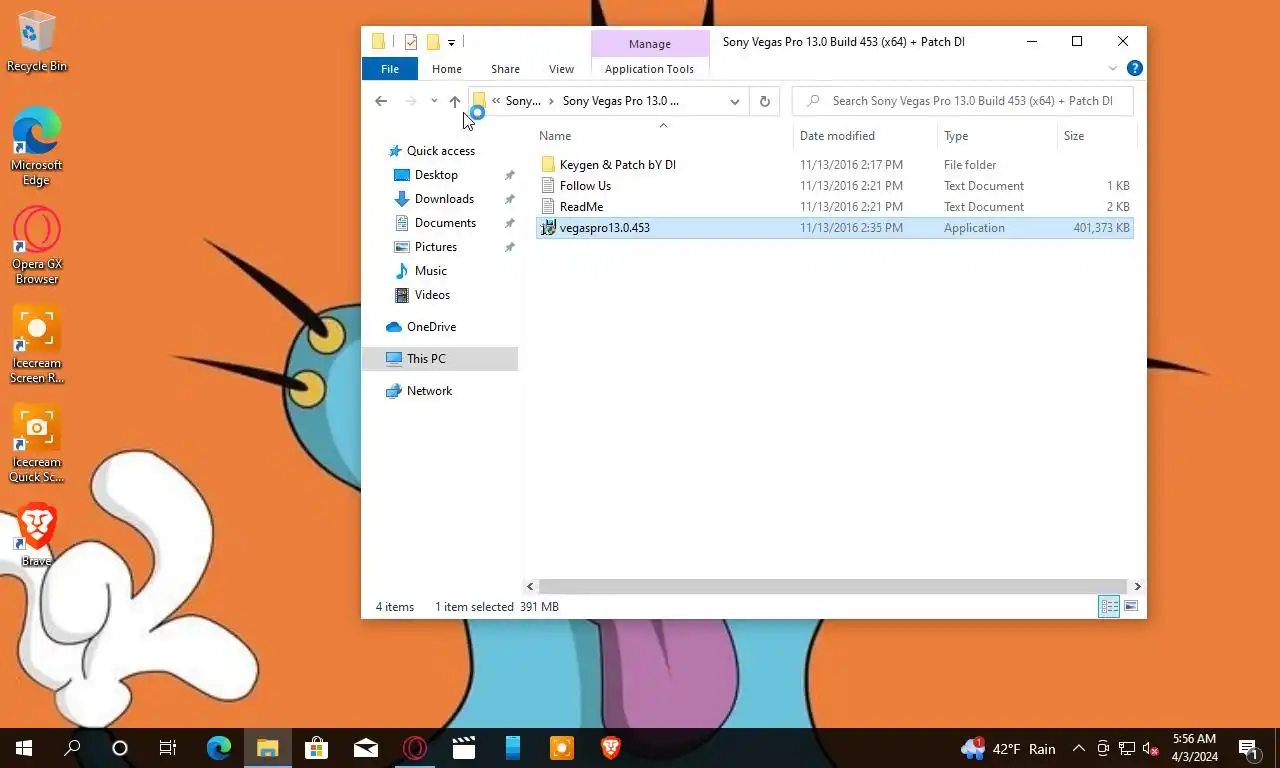Open Downloads in the navigation pane
This screenshot has width=1280, height=768.
tap(444, 199)
